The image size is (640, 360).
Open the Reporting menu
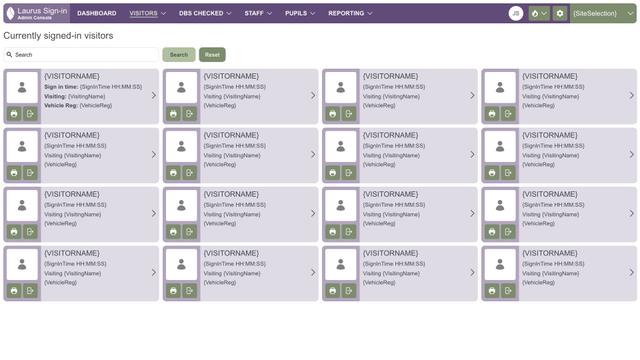pos(346,13)
